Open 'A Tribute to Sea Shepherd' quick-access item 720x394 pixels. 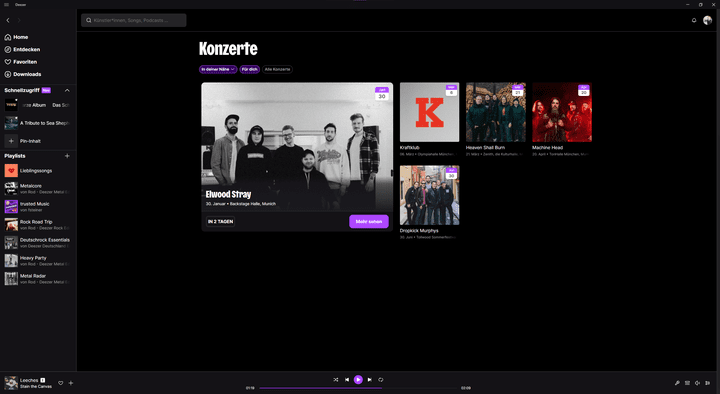(38, 123)
